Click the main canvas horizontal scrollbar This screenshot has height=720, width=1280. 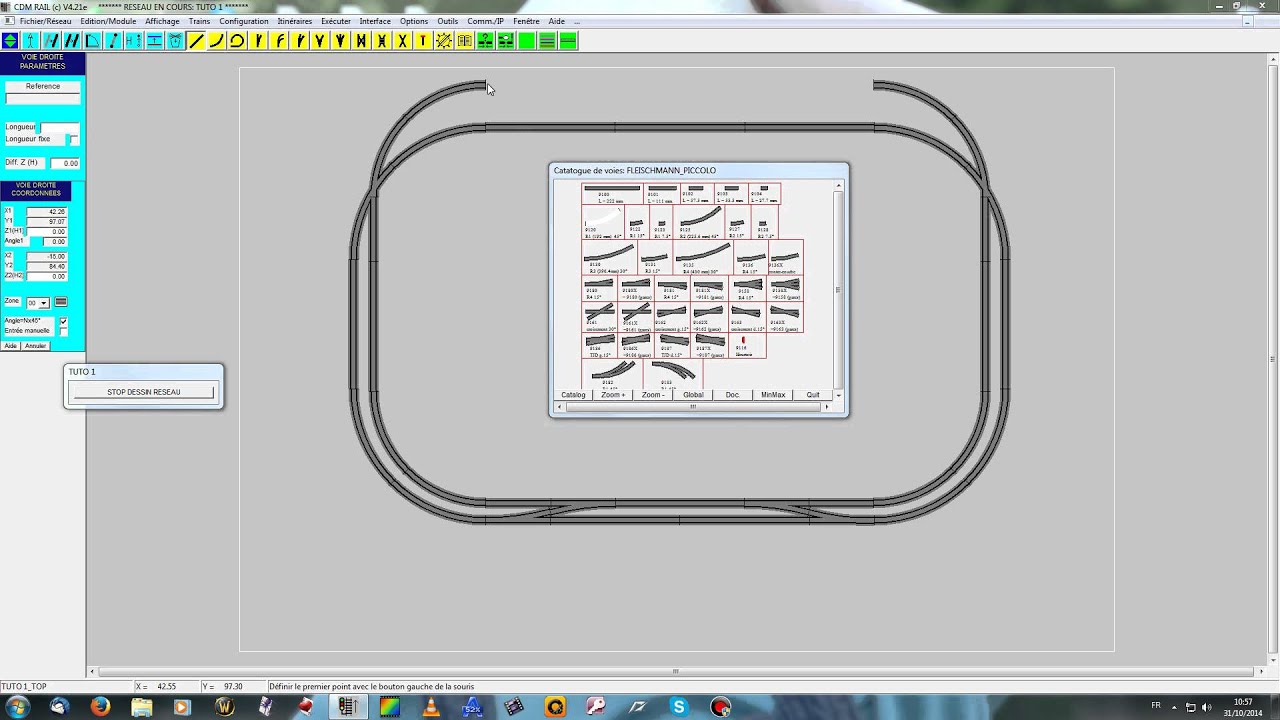[x=675, y=671]
